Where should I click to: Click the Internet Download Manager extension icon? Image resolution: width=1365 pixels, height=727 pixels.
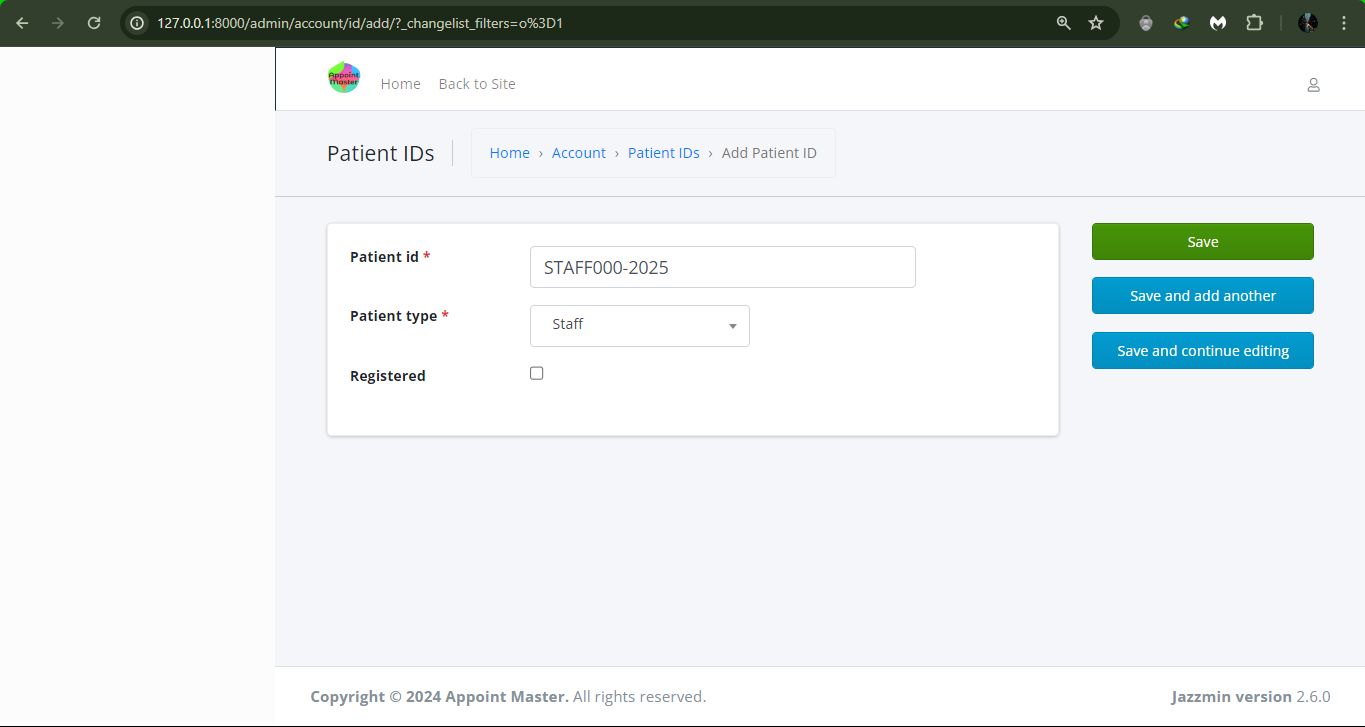click(x=1182, y=23)
